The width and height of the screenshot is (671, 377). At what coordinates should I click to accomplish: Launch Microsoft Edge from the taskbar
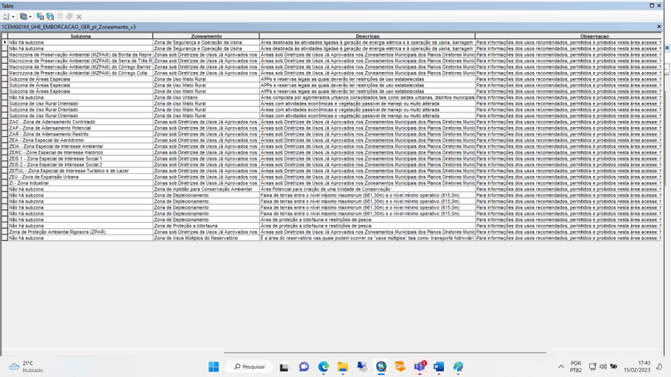pos(324,366)
